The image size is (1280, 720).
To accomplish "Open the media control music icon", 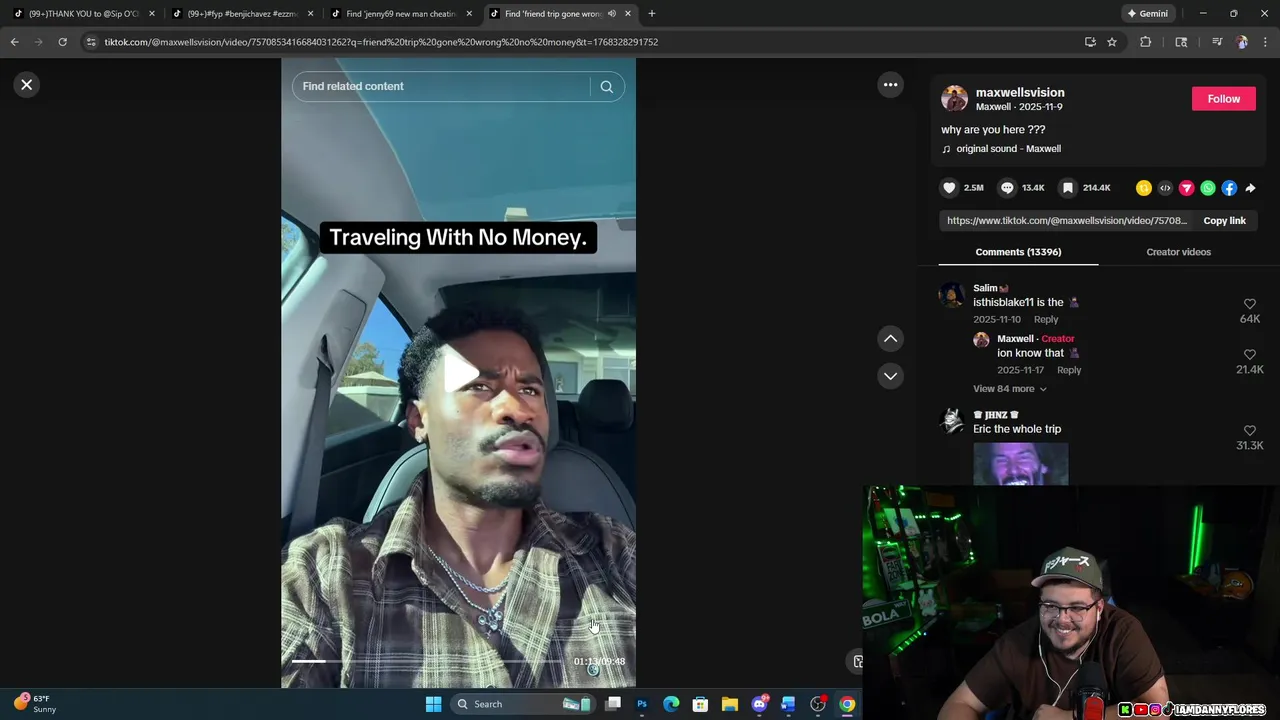I will (1217, 42).
